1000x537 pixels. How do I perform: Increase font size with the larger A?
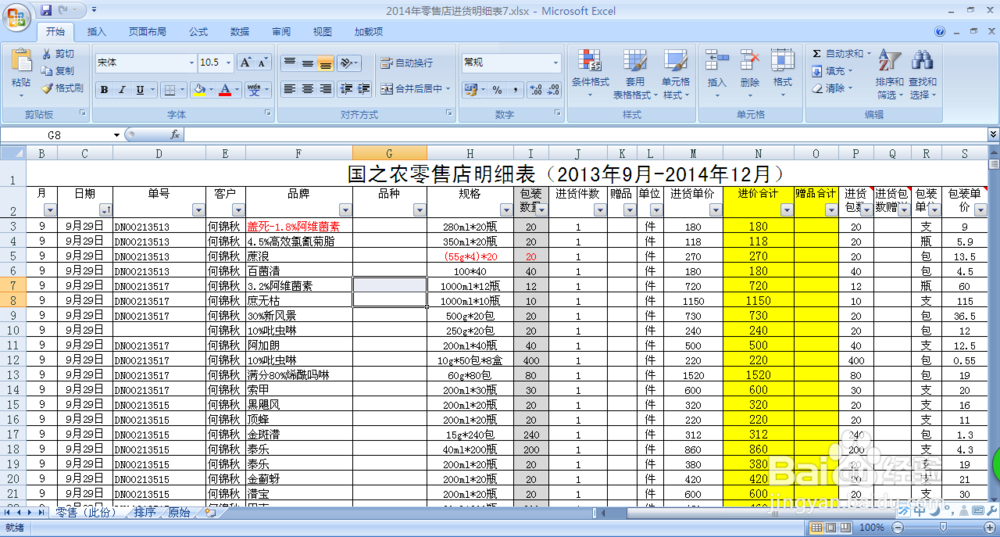pos(246,63)
